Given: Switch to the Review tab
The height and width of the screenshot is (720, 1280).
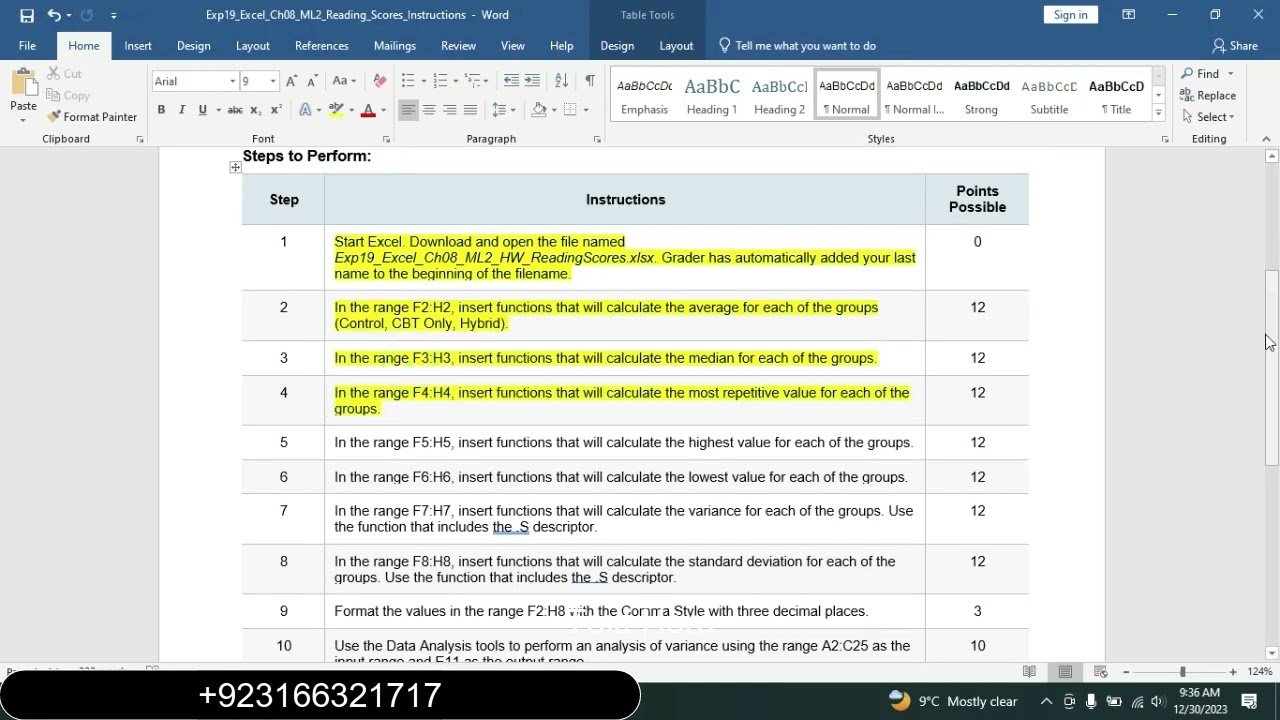Looking at the screenshot, I should tap(459, 46).
